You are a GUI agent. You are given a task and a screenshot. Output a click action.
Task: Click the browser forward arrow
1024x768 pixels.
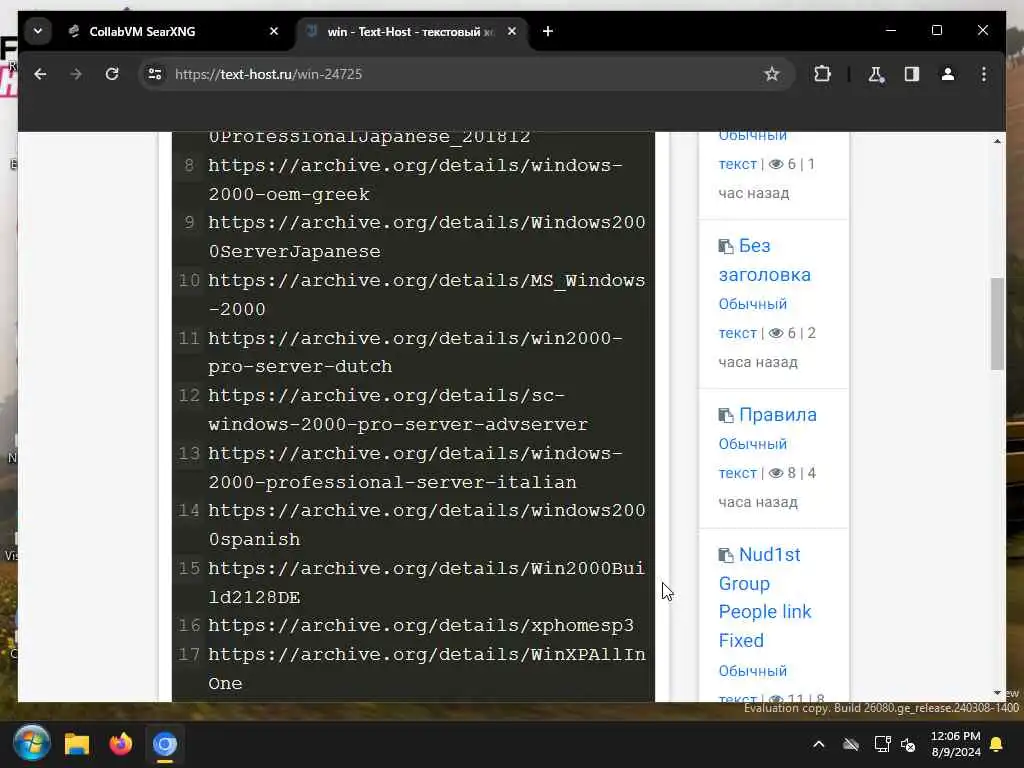tap(76, 74)
